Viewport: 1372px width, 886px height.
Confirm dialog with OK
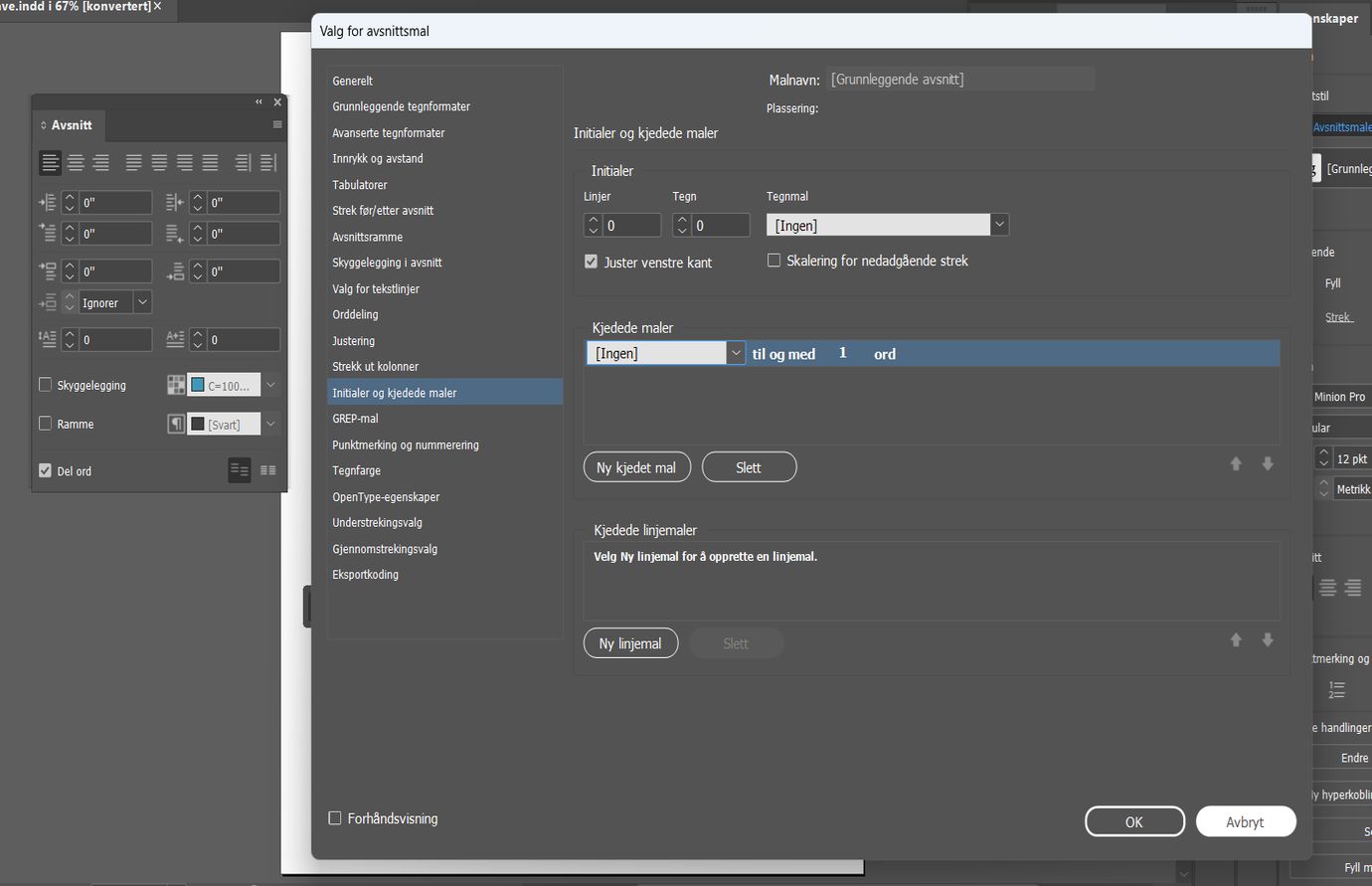(x=1134, y=822)
